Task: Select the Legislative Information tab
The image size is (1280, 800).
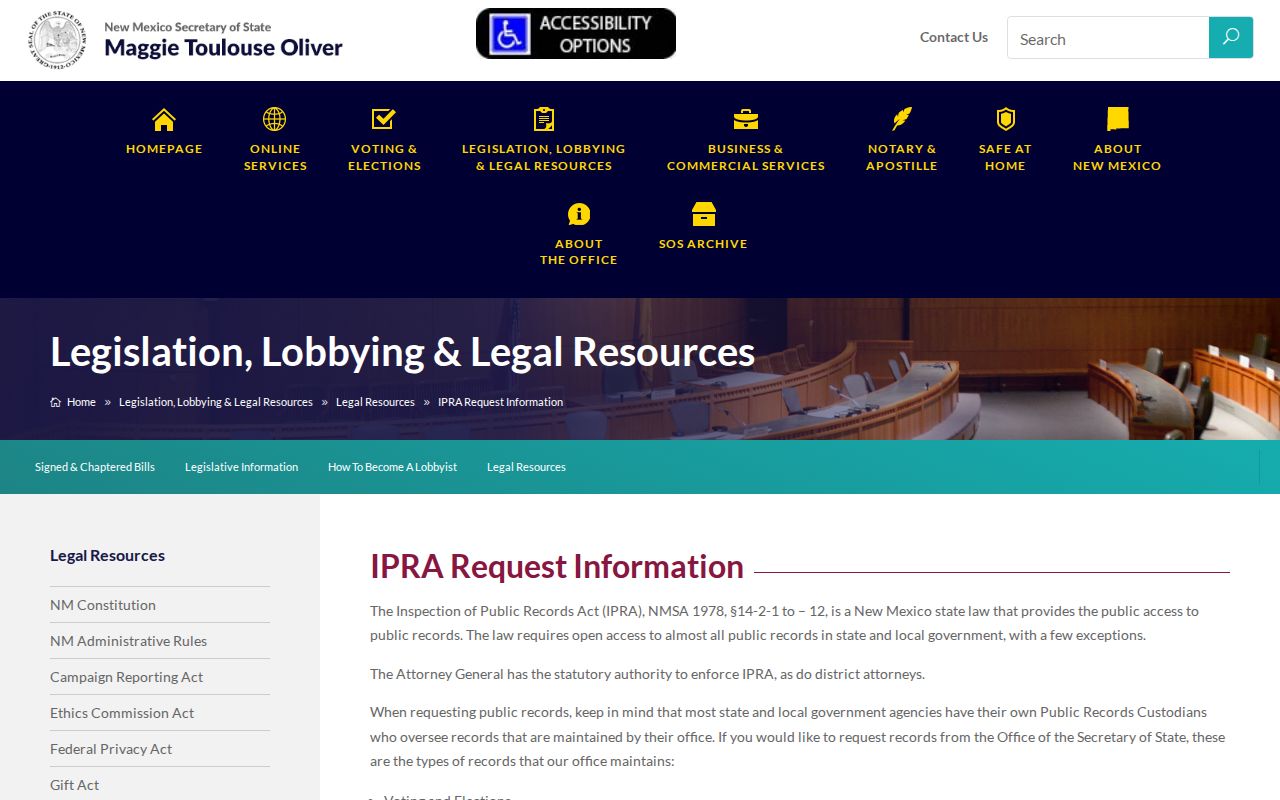Action: (x=241, y=467)
